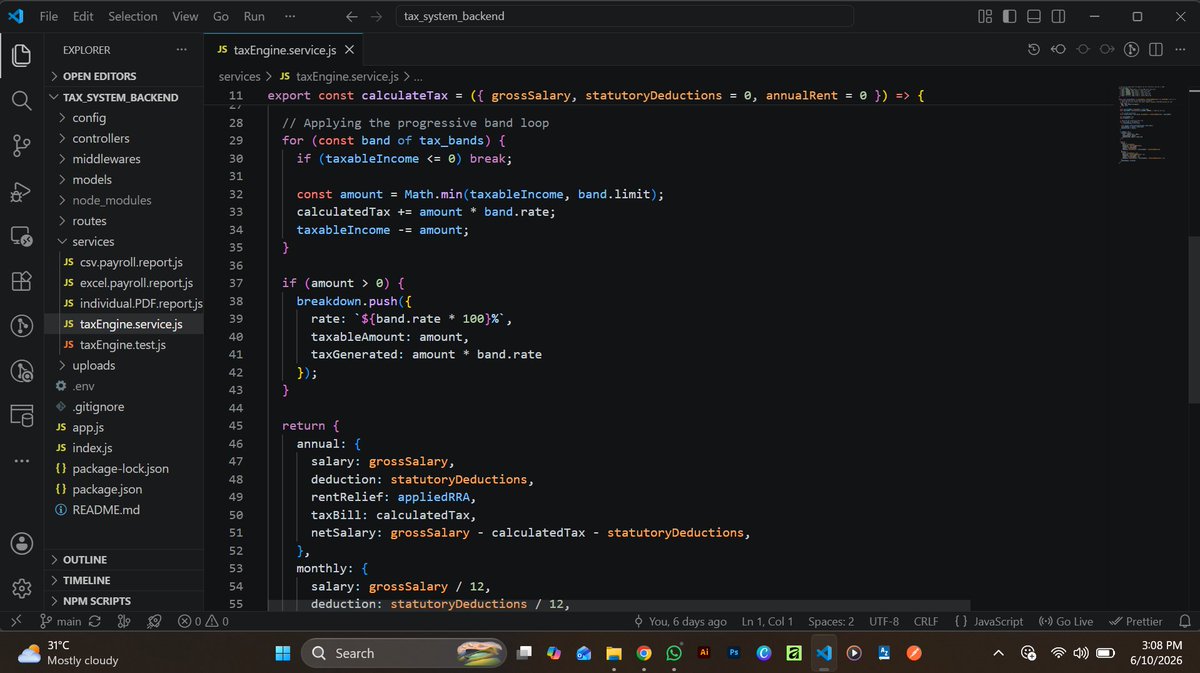Open Google Chrome from the taskbar
1200x673 pixels.
click(x=644, y=653)
